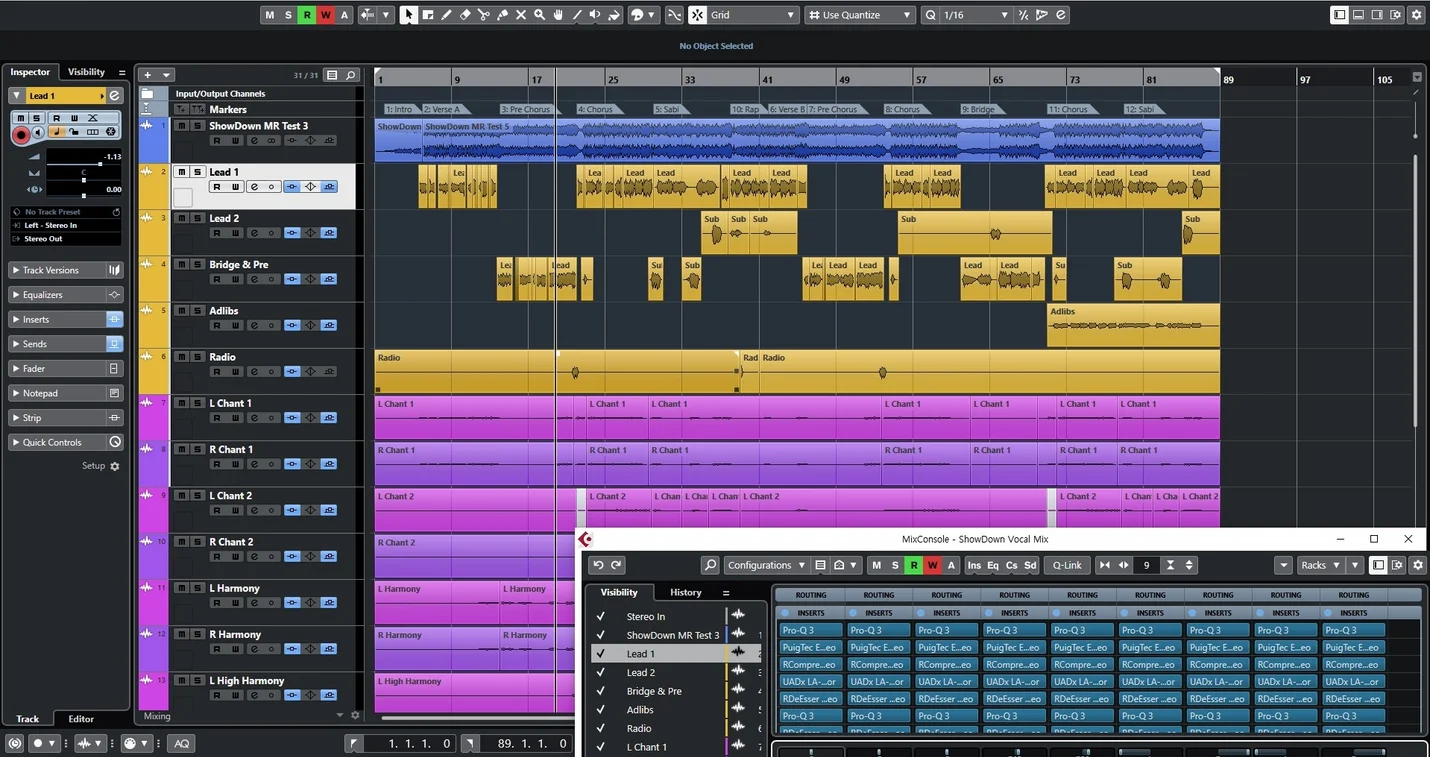Select the Range Selection tool
Image resolution: width=1430 pixels, height=757 pixels.
pyautogui.click(x=427, y=15)
